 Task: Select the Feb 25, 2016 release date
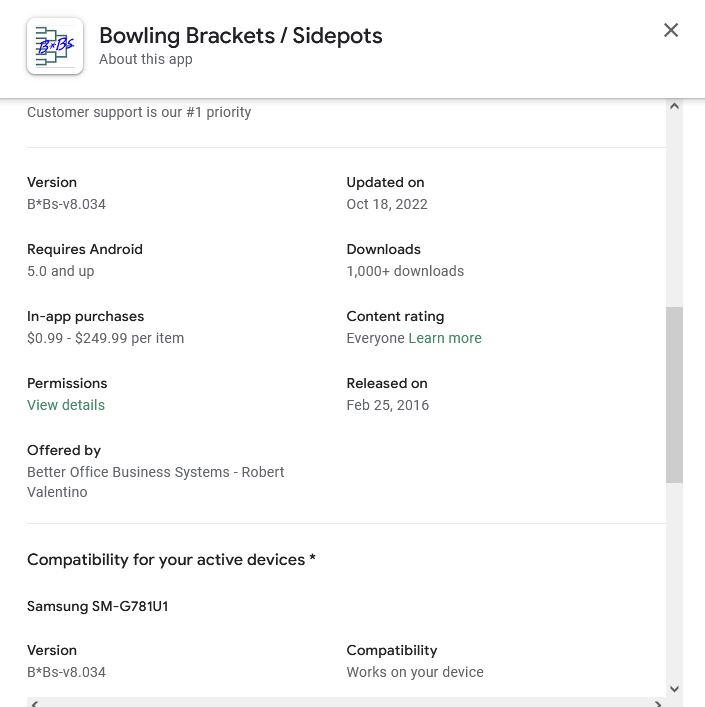(388, 405)
